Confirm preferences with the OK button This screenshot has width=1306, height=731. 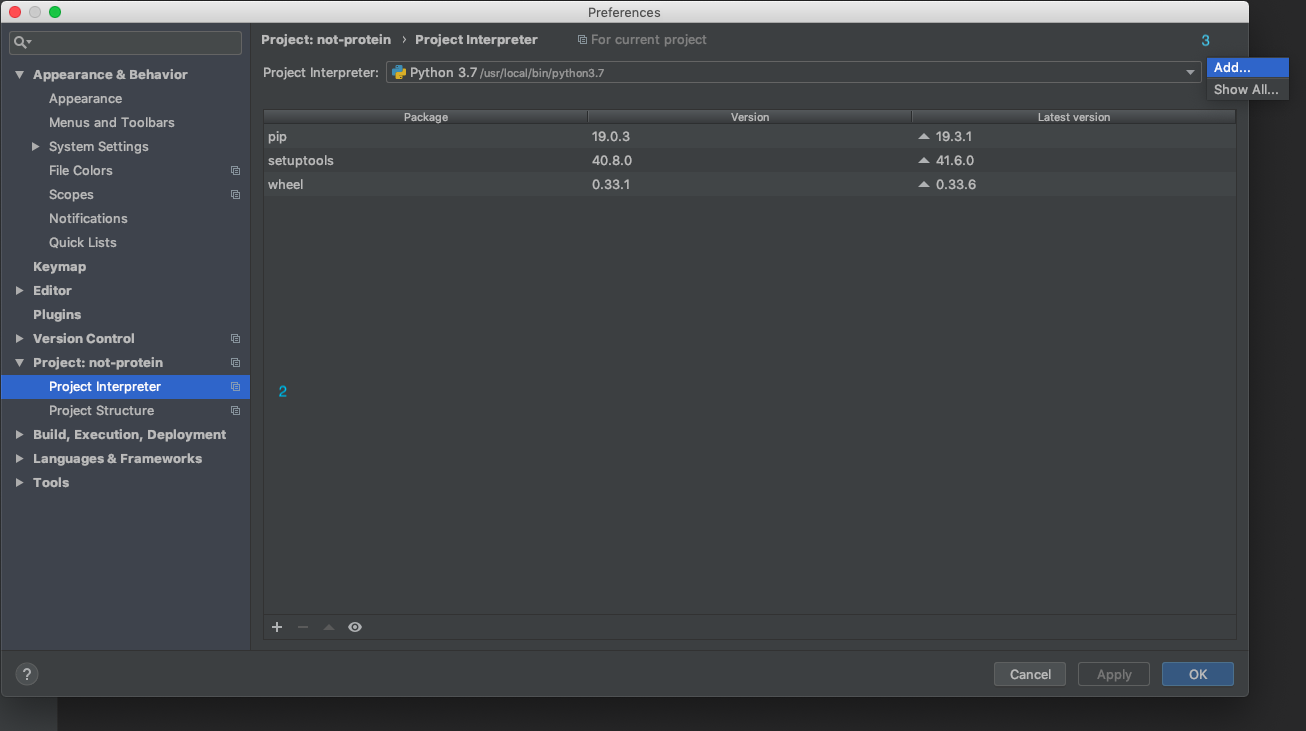click(1198, 674)
